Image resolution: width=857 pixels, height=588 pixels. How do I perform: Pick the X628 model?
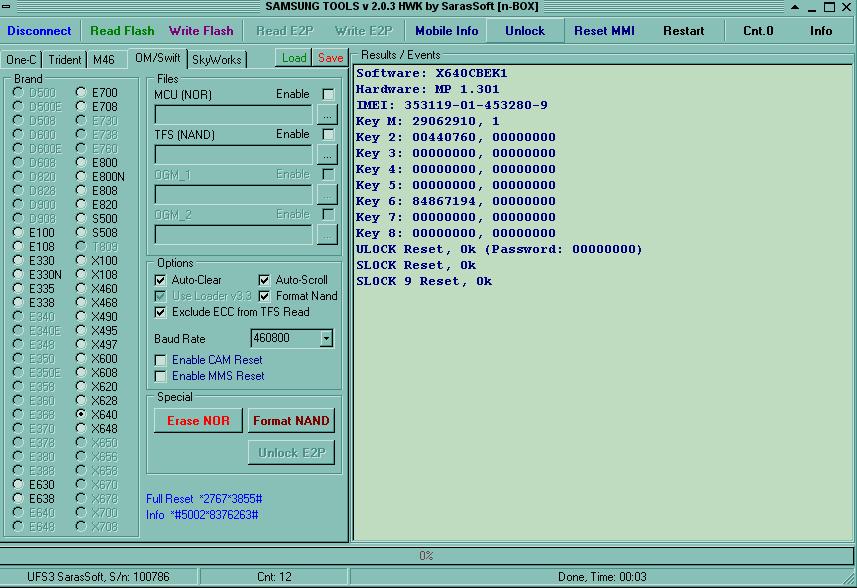click(81, 401)
